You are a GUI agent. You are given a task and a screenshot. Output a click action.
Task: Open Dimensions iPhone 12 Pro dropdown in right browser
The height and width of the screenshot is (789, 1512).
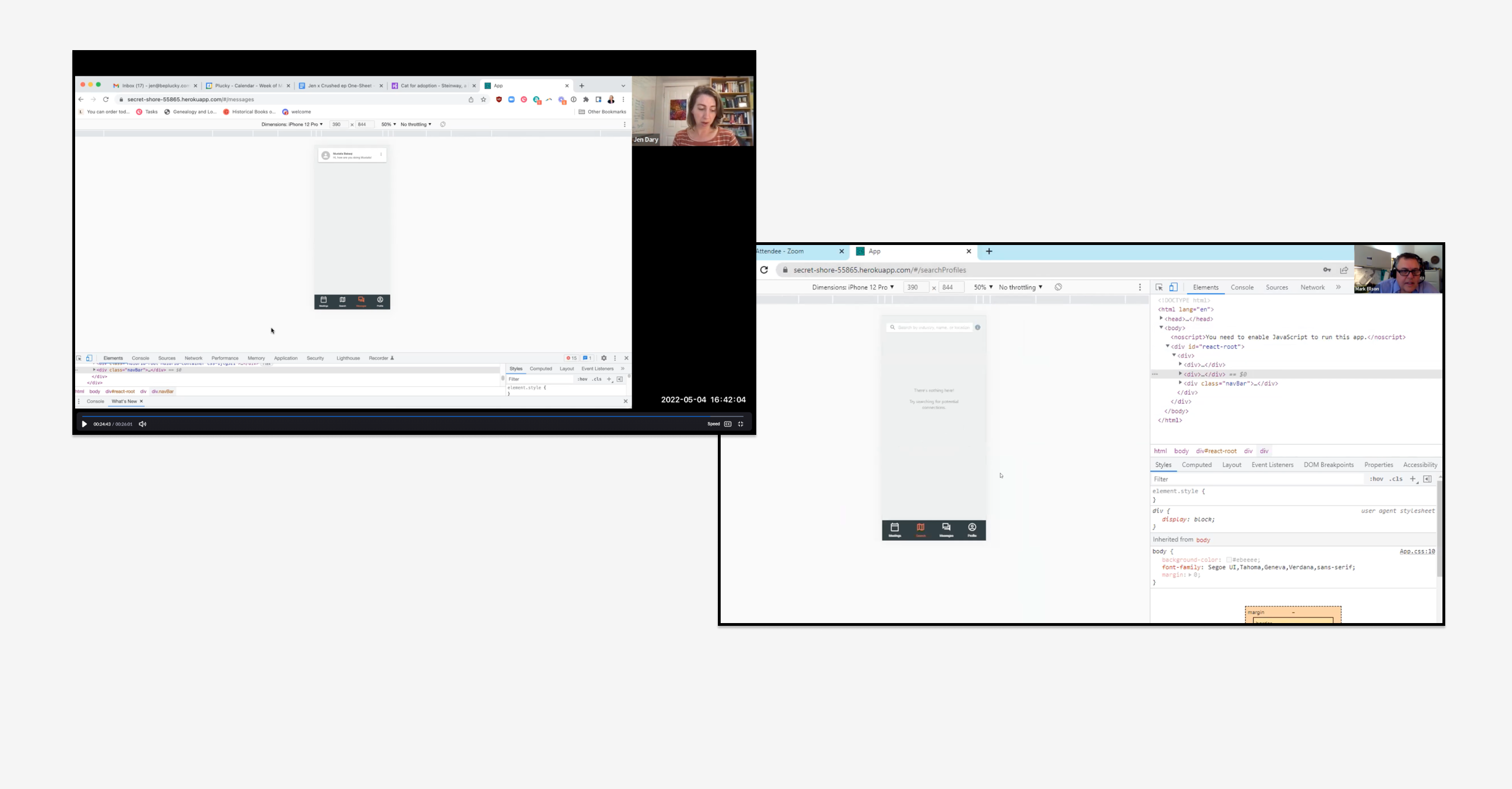853,287
